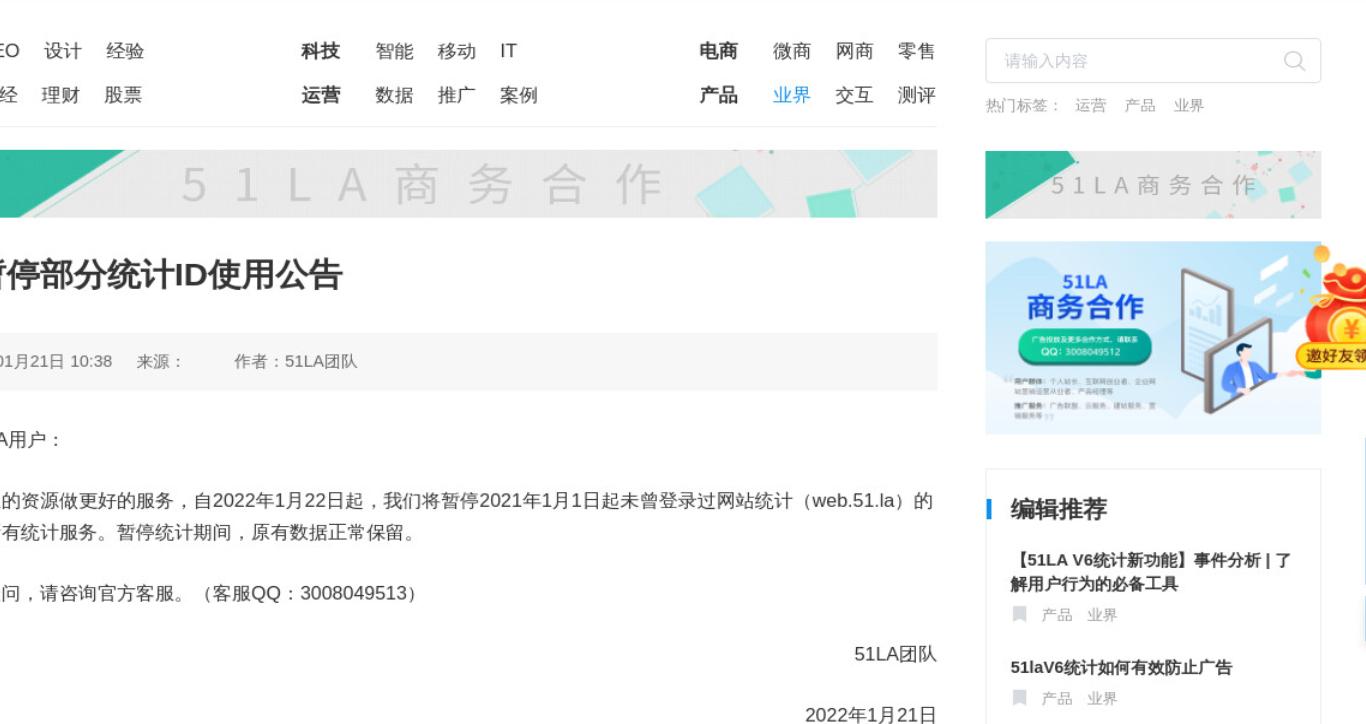
Task: Click the wide 51LA商务合作 banner above article
Action: click(468, 184)
